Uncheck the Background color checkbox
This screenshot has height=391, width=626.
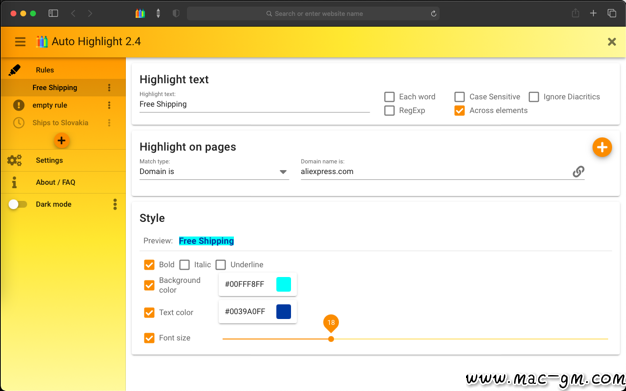pyautogui.click(x=149, y=285)
